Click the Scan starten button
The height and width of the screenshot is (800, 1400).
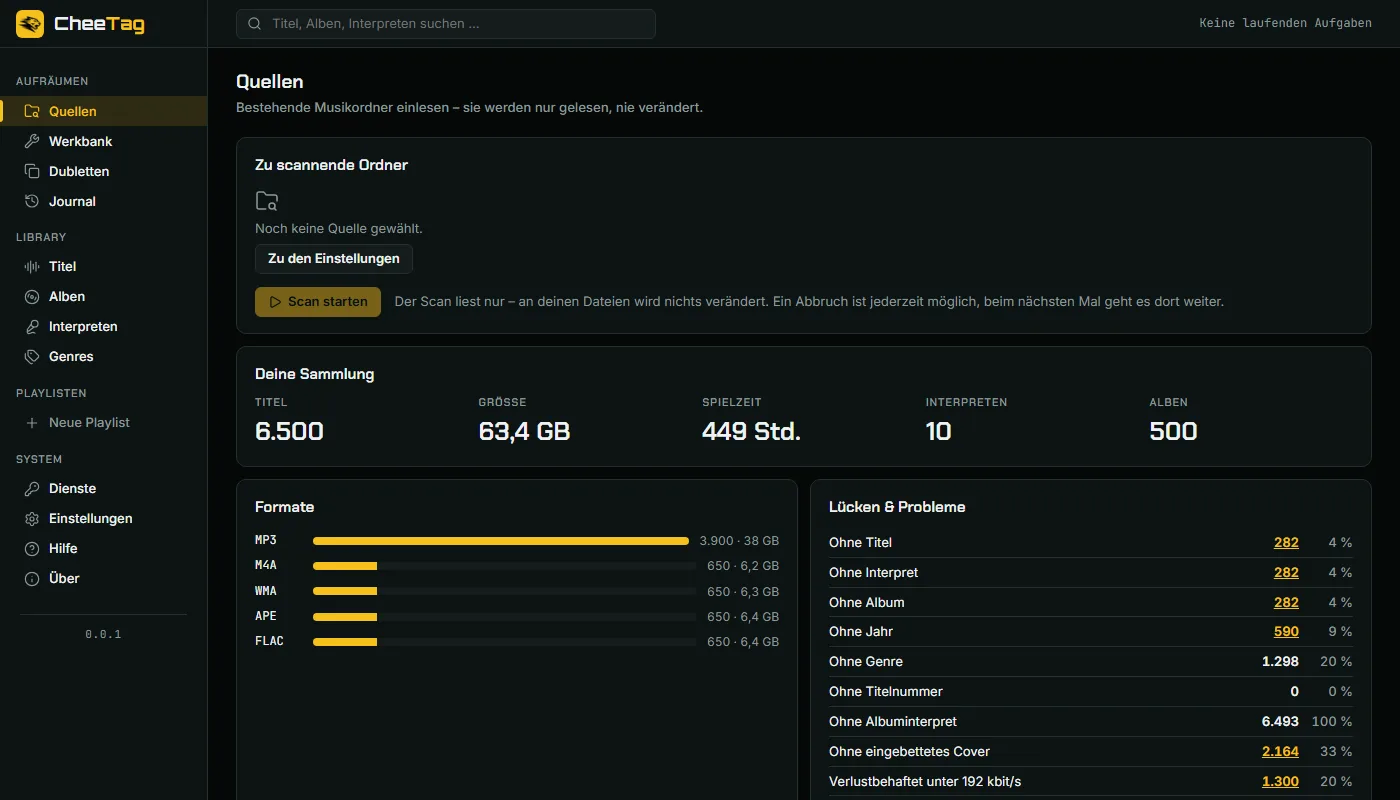point(318,301)
